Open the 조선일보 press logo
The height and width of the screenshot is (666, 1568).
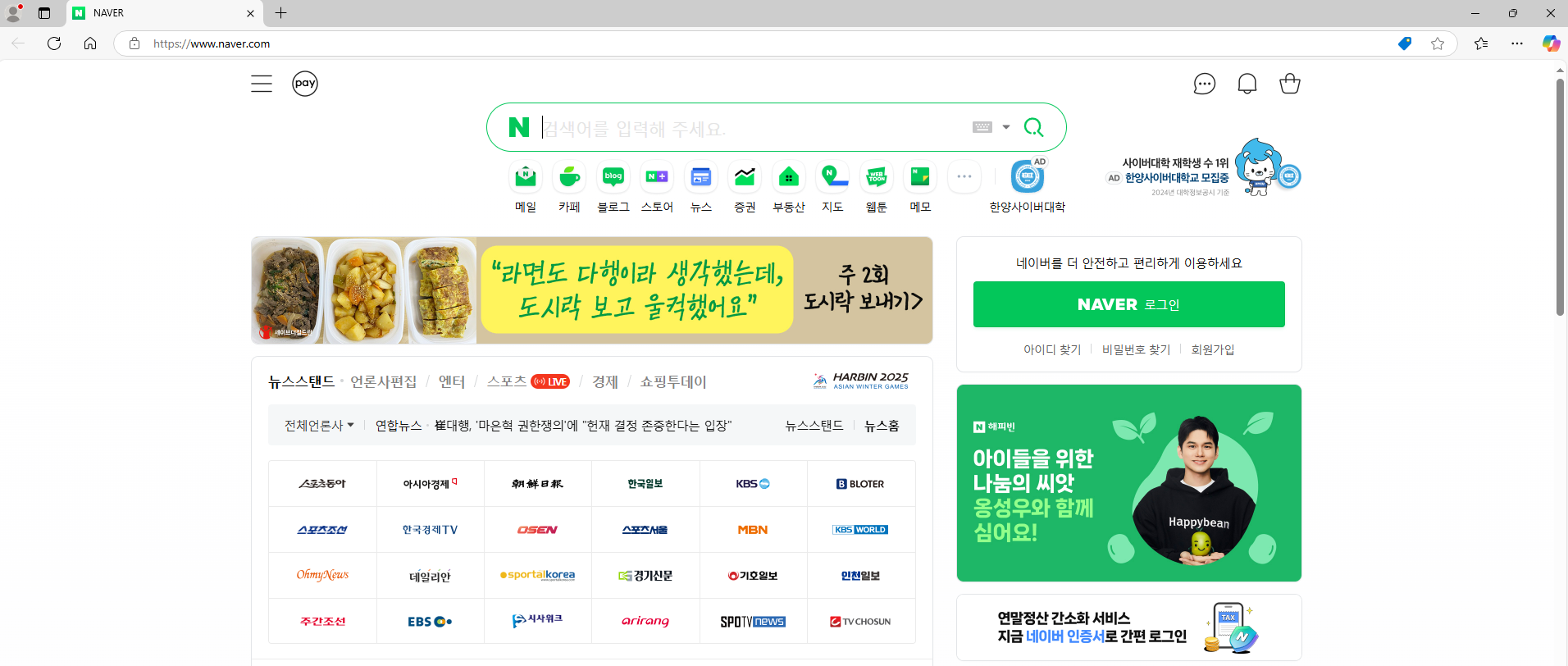pyautogui.click(x=537, y=484)
